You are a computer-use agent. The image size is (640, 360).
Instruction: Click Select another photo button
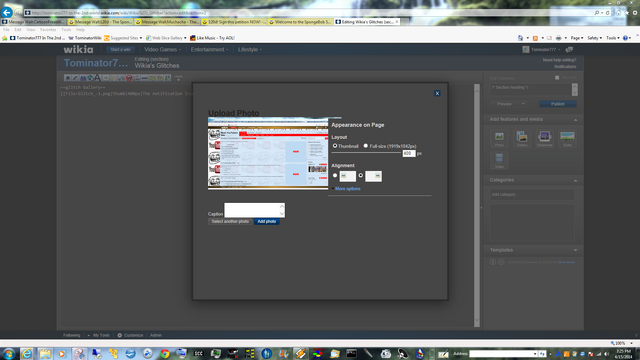click(x=230, y=221)
